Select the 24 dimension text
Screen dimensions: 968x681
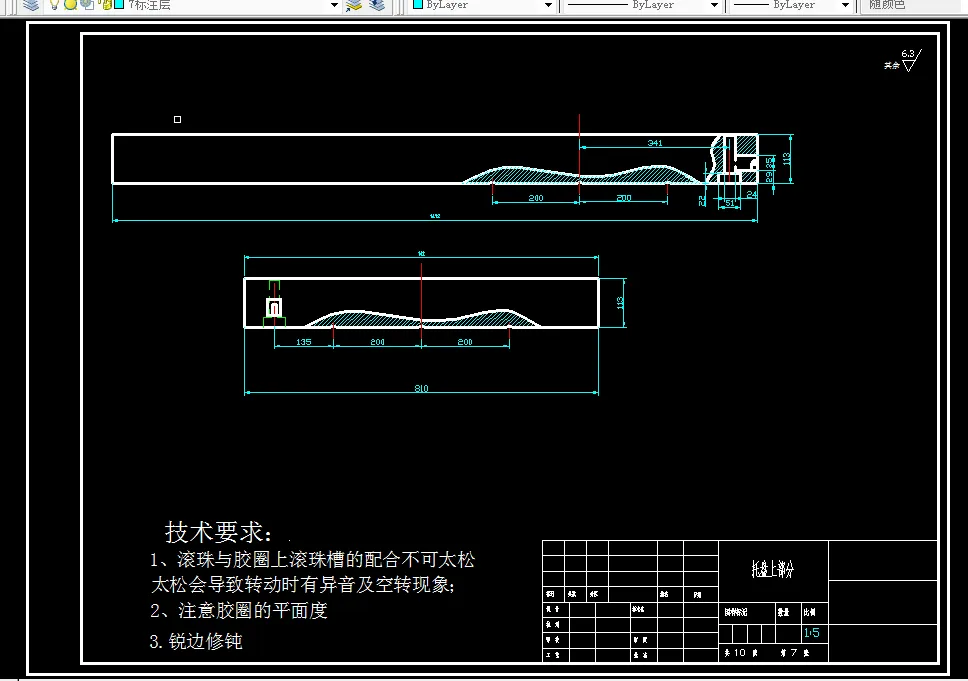[x=751, y=194]
